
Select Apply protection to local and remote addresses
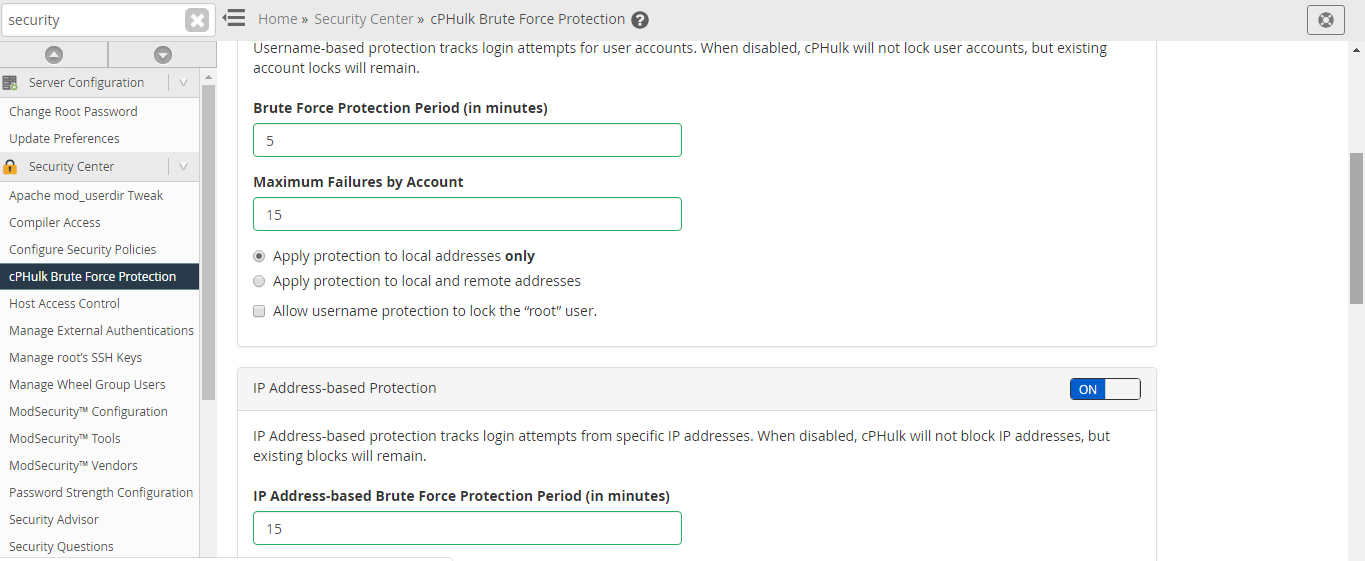click(259, 281)
